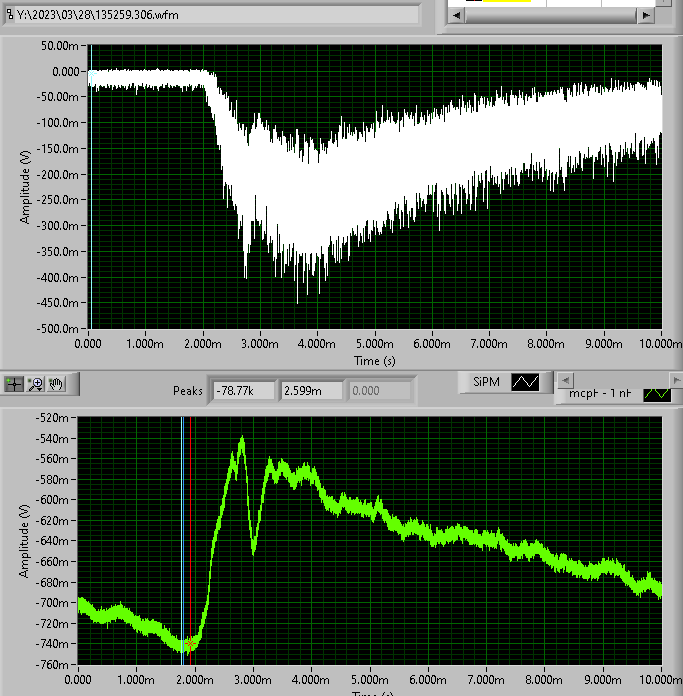Viewport: 683px width, 696px height.
Task: Click the greyed Peaks field showing 0.000
Action: click(379, 391)
